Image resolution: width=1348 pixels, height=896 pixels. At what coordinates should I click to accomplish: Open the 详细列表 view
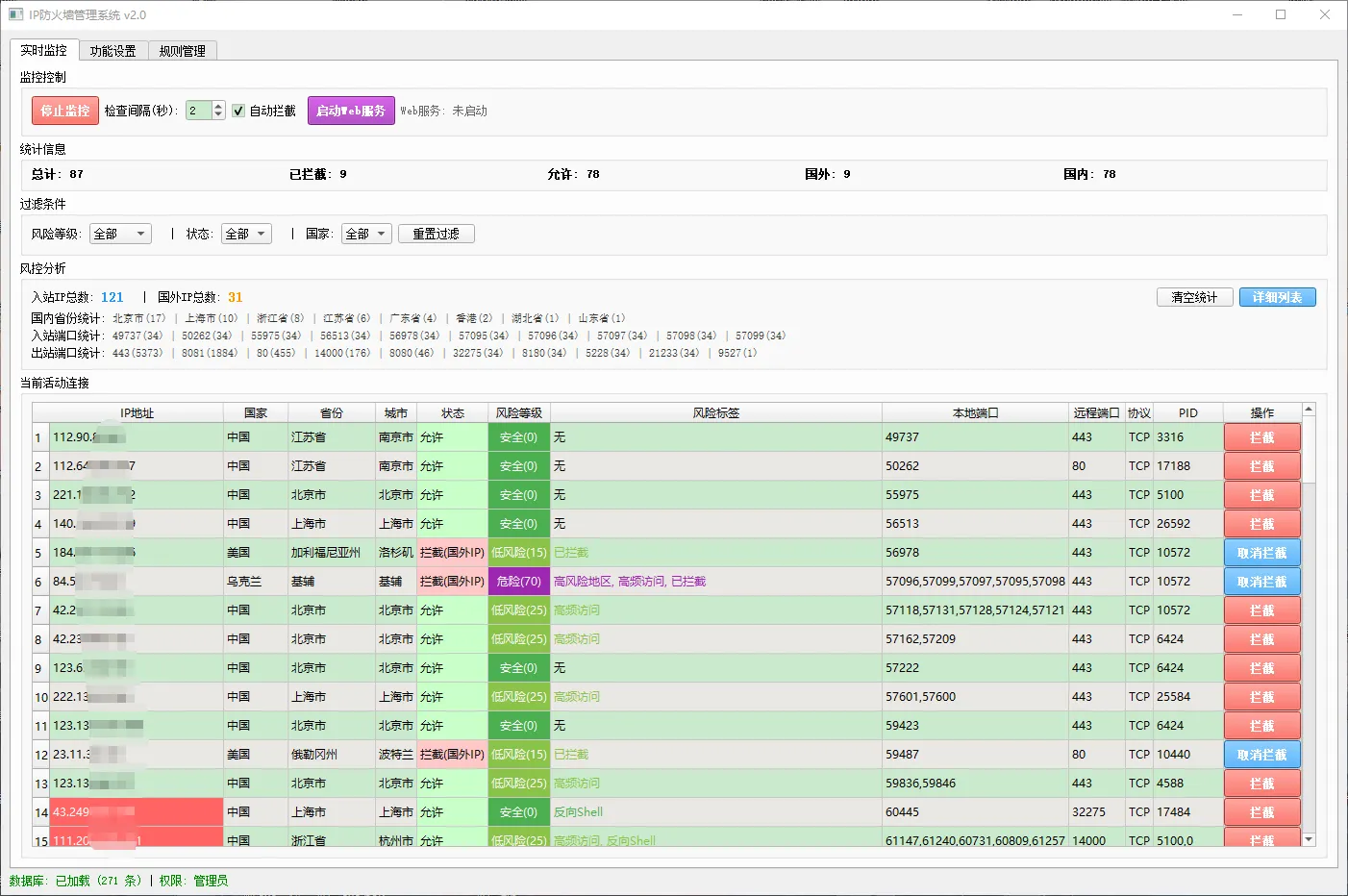click(x=1277, y=296)
